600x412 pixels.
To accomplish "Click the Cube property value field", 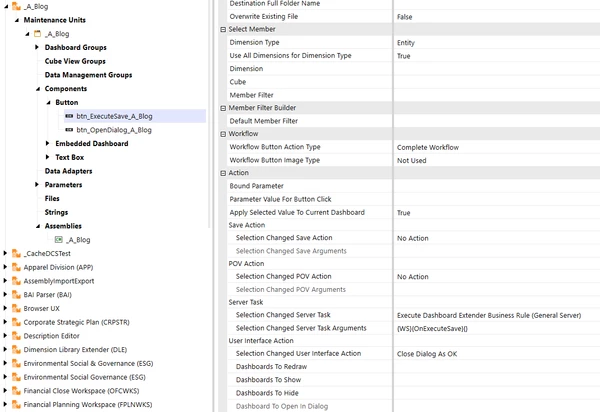I will point(497,82).
